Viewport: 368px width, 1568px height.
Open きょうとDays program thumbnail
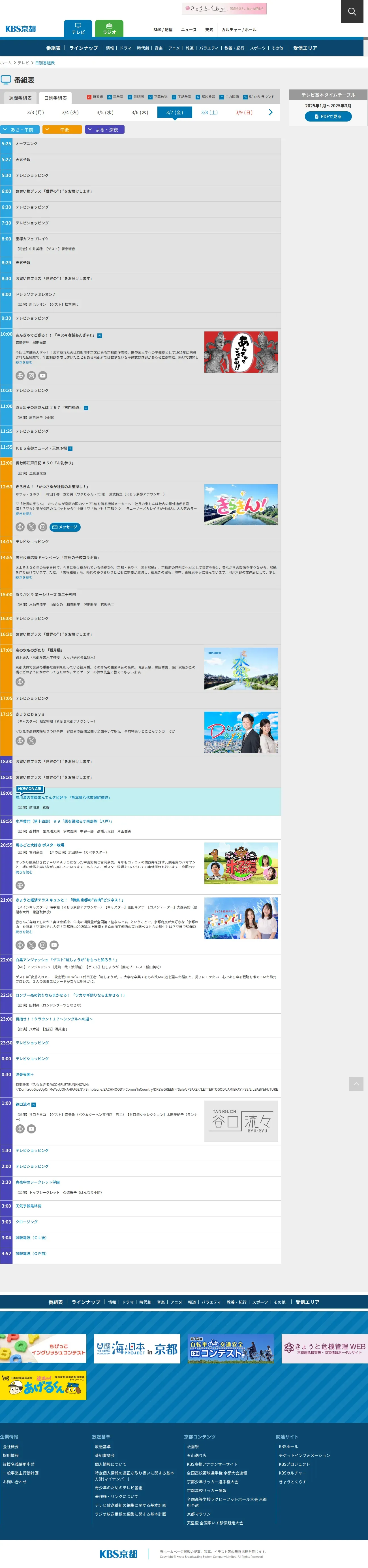[241, 732]
